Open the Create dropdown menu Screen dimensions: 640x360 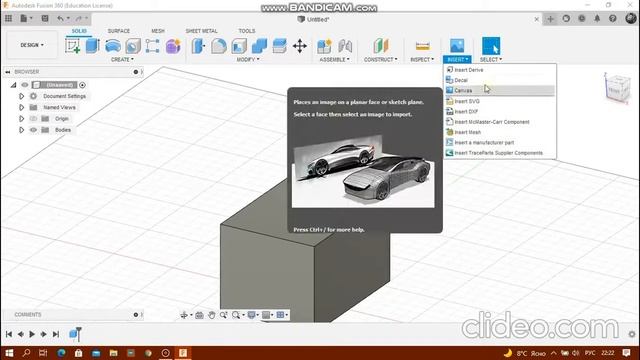[x=122, y=60]
